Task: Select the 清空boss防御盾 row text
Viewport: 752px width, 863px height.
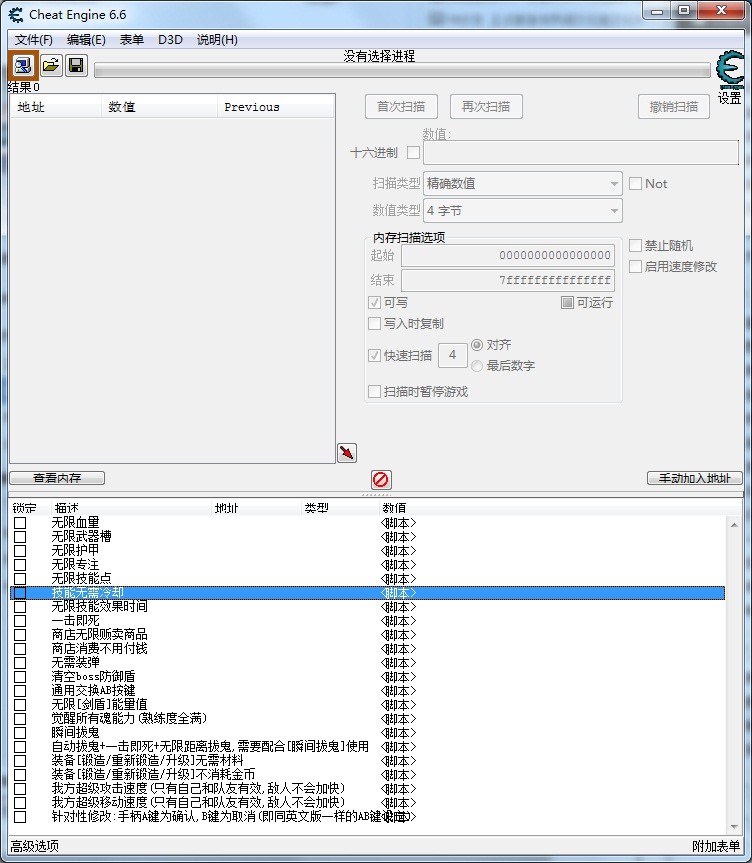Action: tap(94, 676)
